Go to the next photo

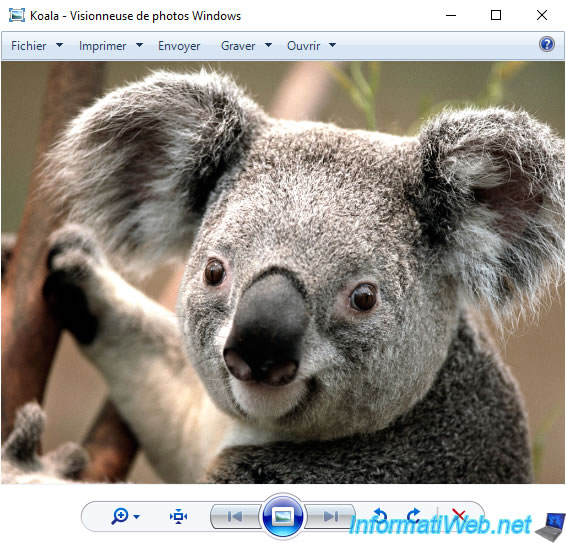click(330, 516)
